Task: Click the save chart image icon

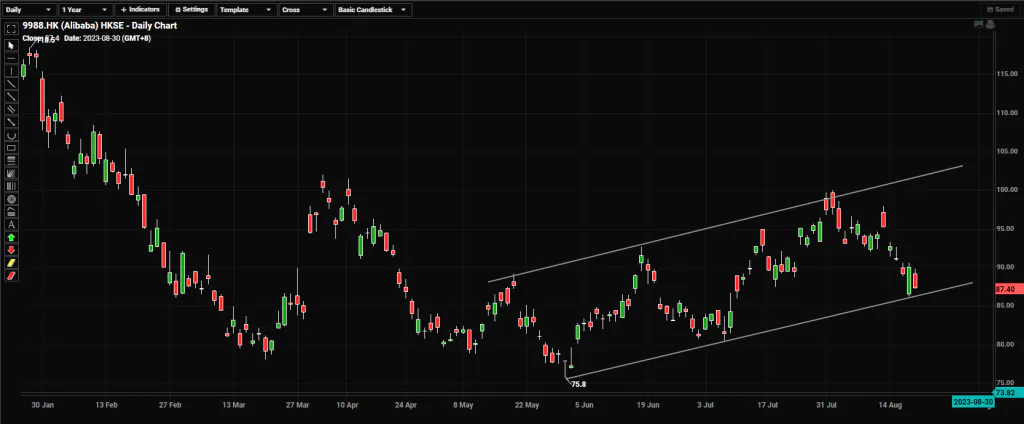Action: (978, 24)
